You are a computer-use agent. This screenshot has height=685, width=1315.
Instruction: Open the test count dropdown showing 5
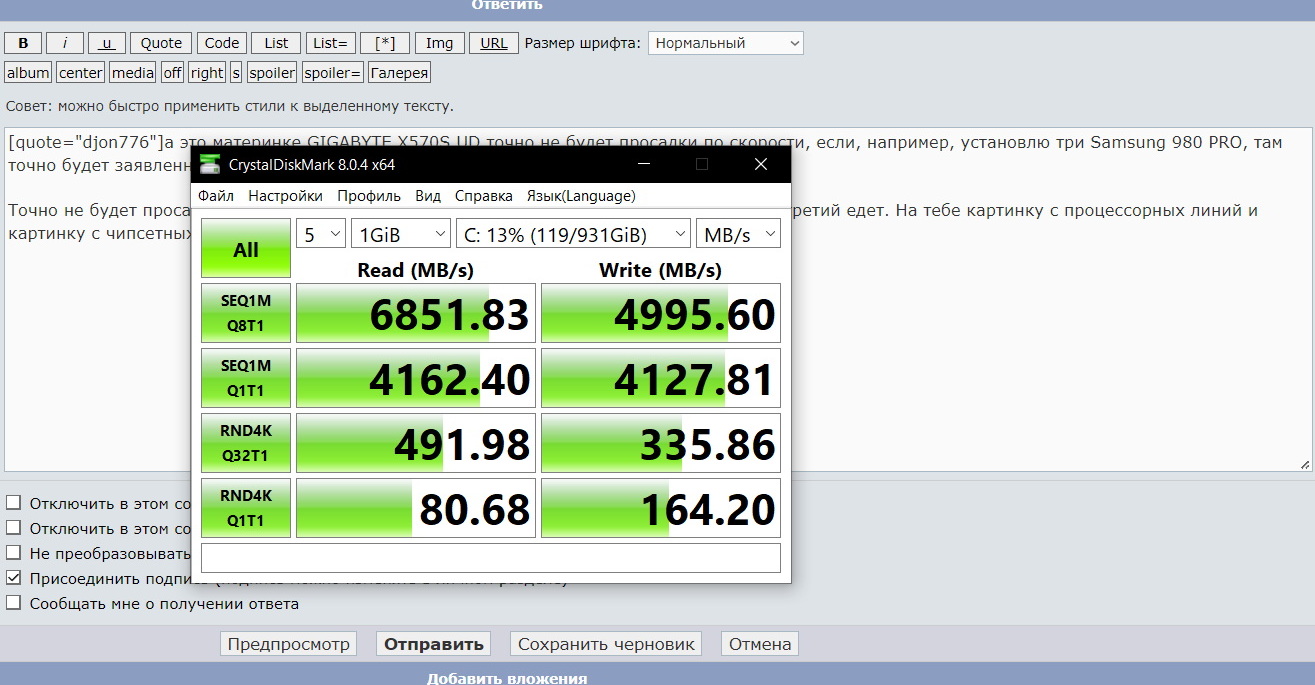tap(321, 234)
